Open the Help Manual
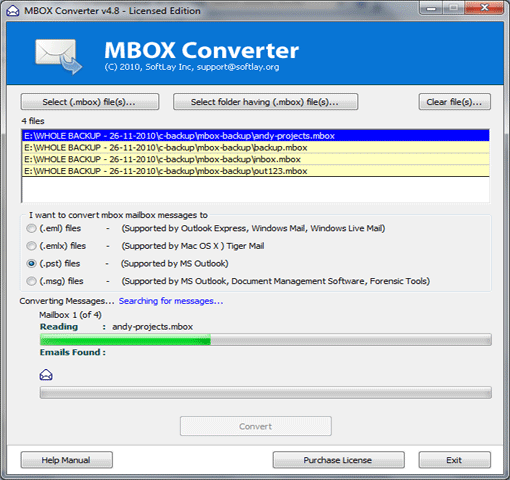The width and height of the screenshot is (510, 480). pyautogui.click(x=66, y=460)
